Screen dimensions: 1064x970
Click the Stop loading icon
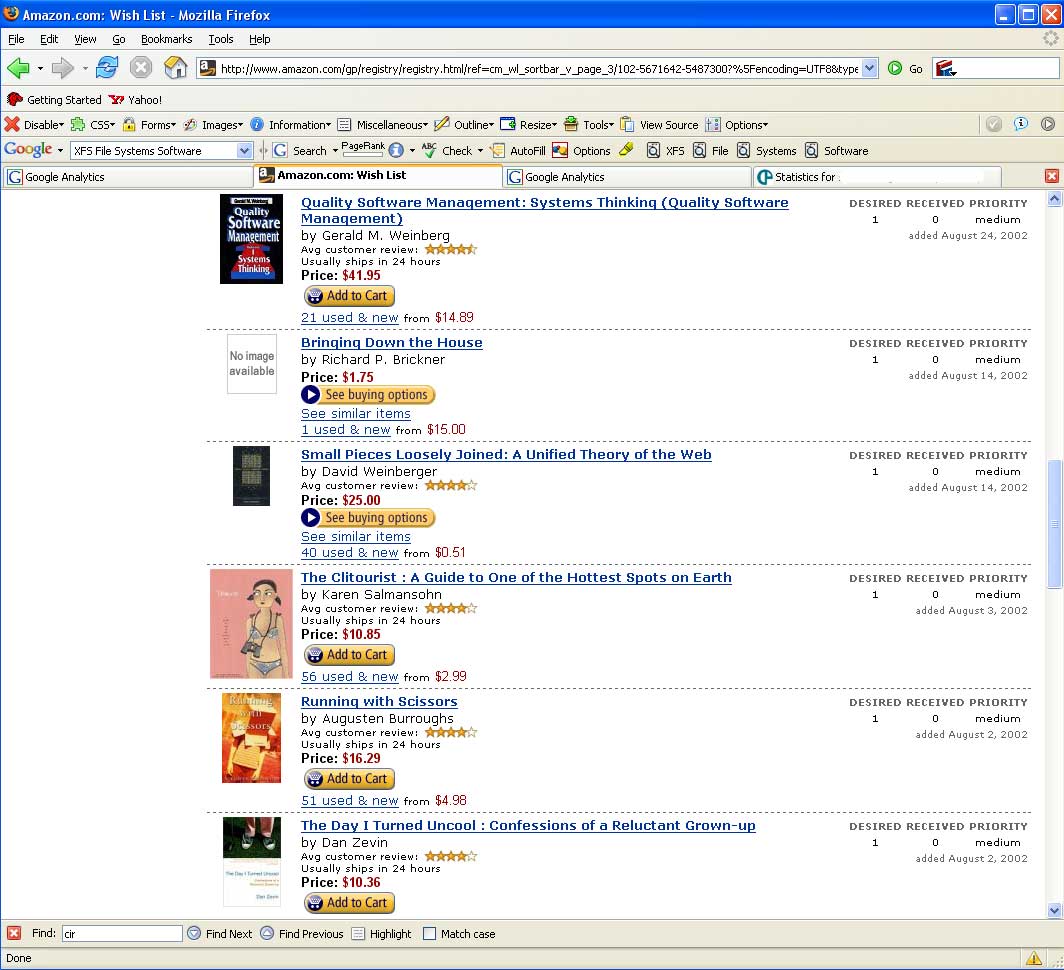(x=140, y=68)
